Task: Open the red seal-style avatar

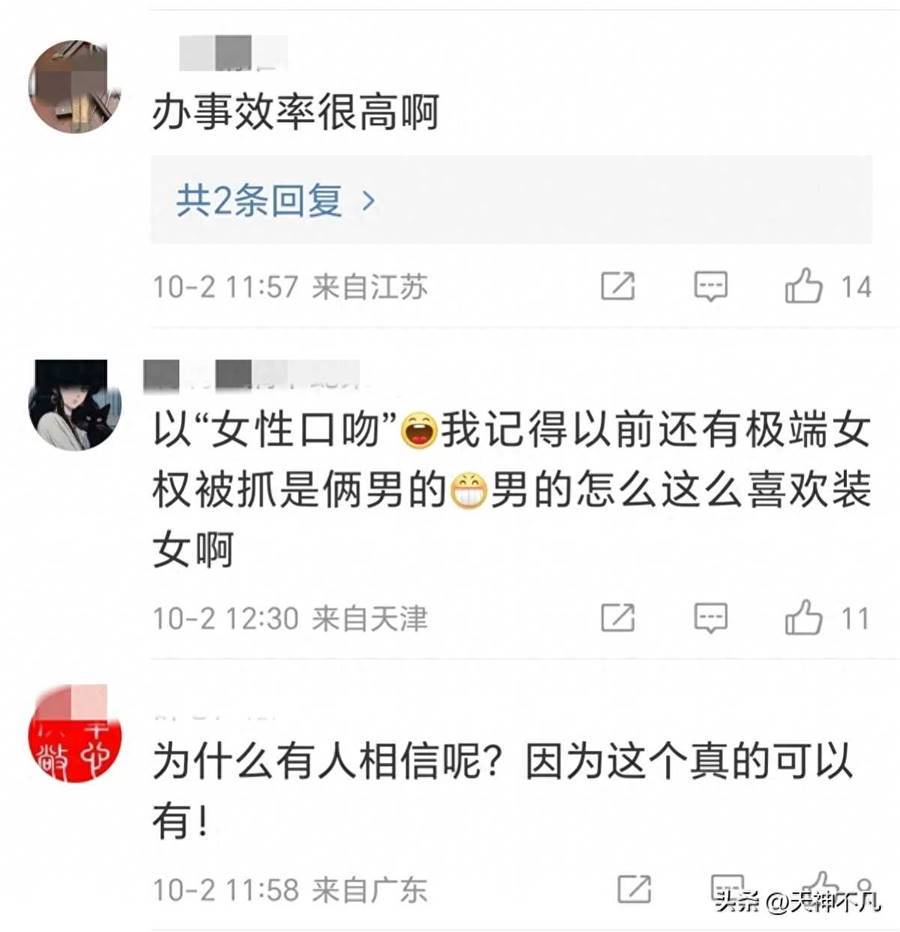Action: click(x=75, y=732)
